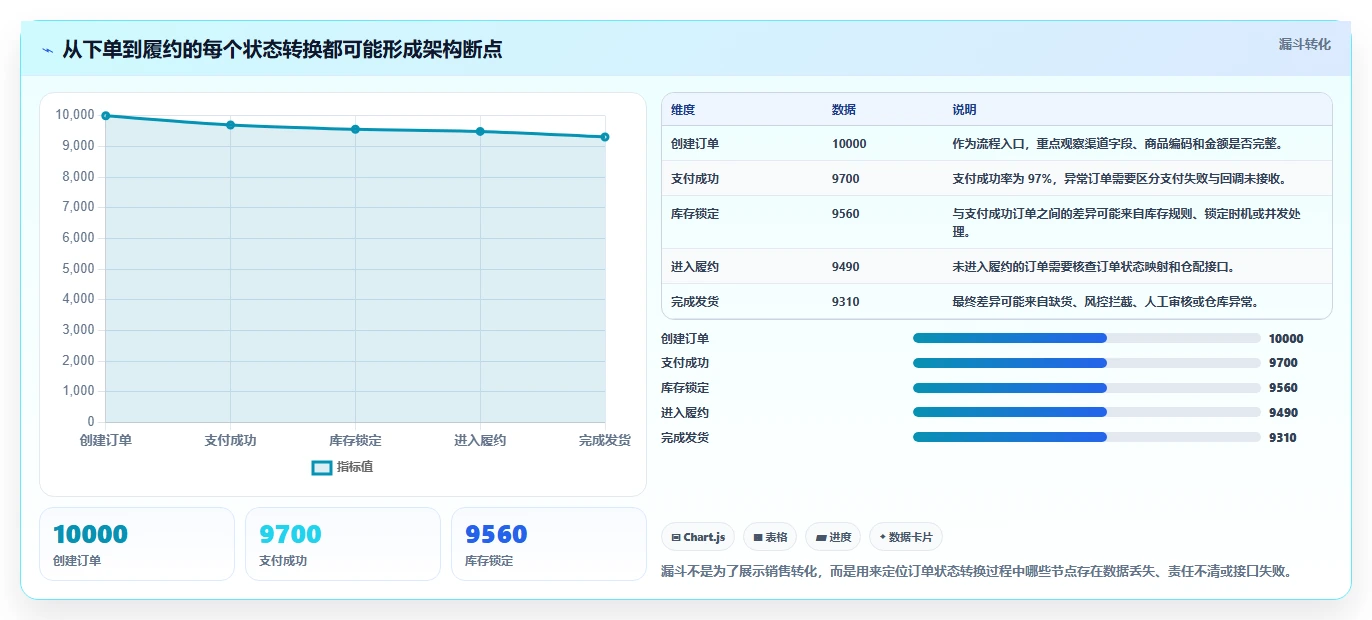The width and height of the screenshot is (1372, 620).
Task: Click the 1,000 y-axis tick label
Action: [78, 391]
